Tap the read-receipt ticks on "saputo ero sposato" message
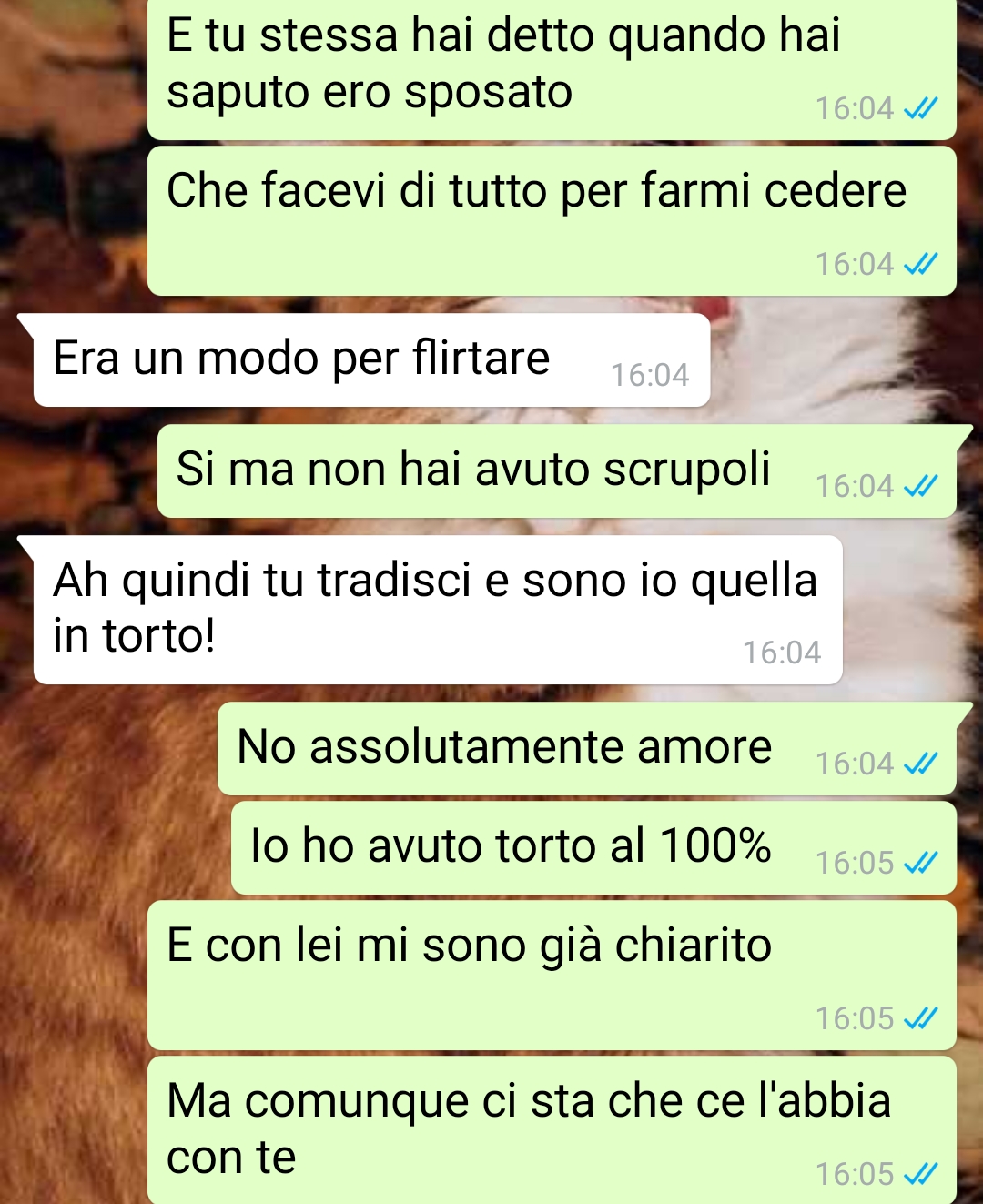Viewport: 983px width, 1204px height. point(920,109)
